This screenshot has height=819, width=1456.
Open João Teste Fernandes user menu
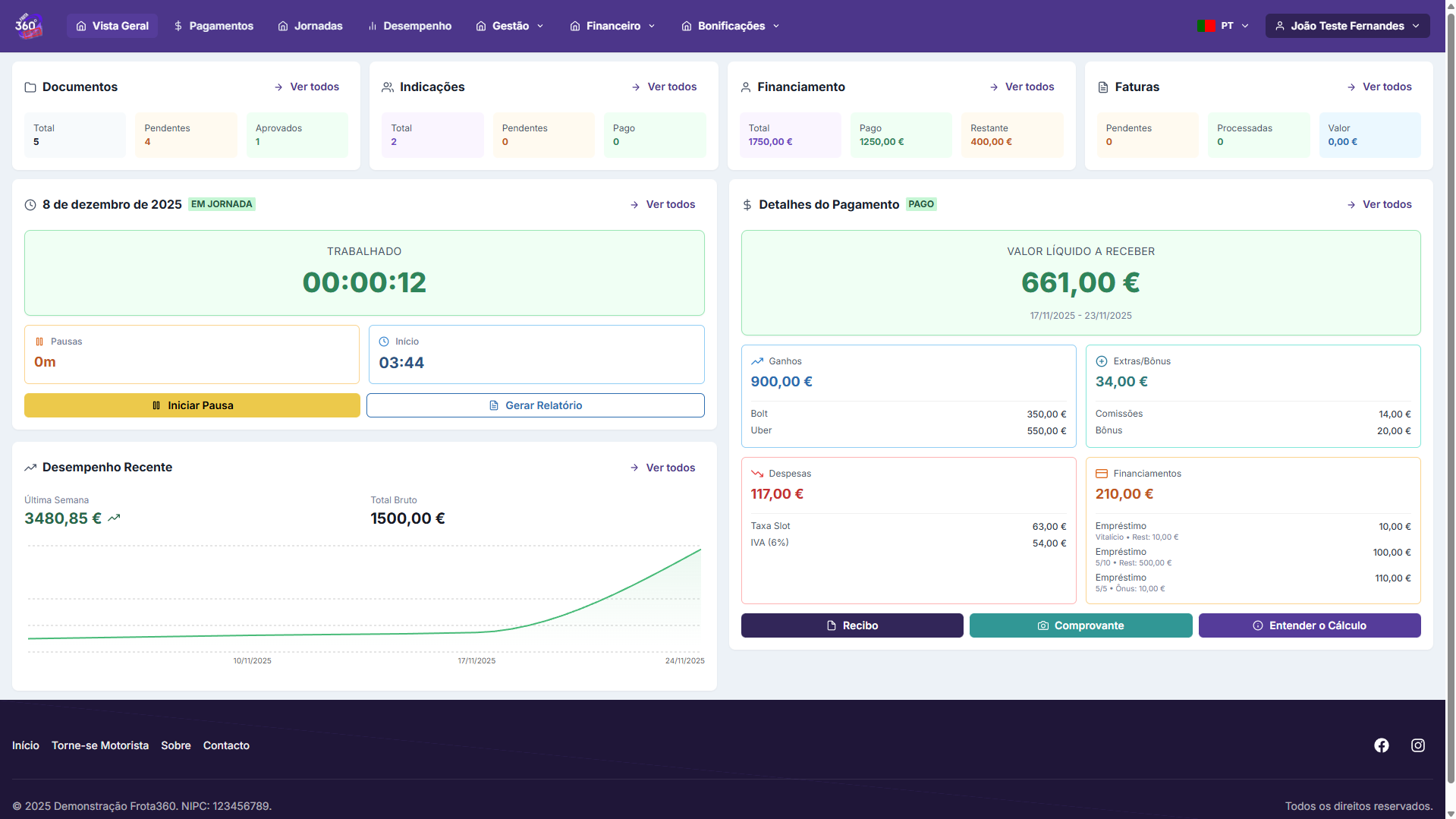pyautogui.click(x=1347, y=26)
